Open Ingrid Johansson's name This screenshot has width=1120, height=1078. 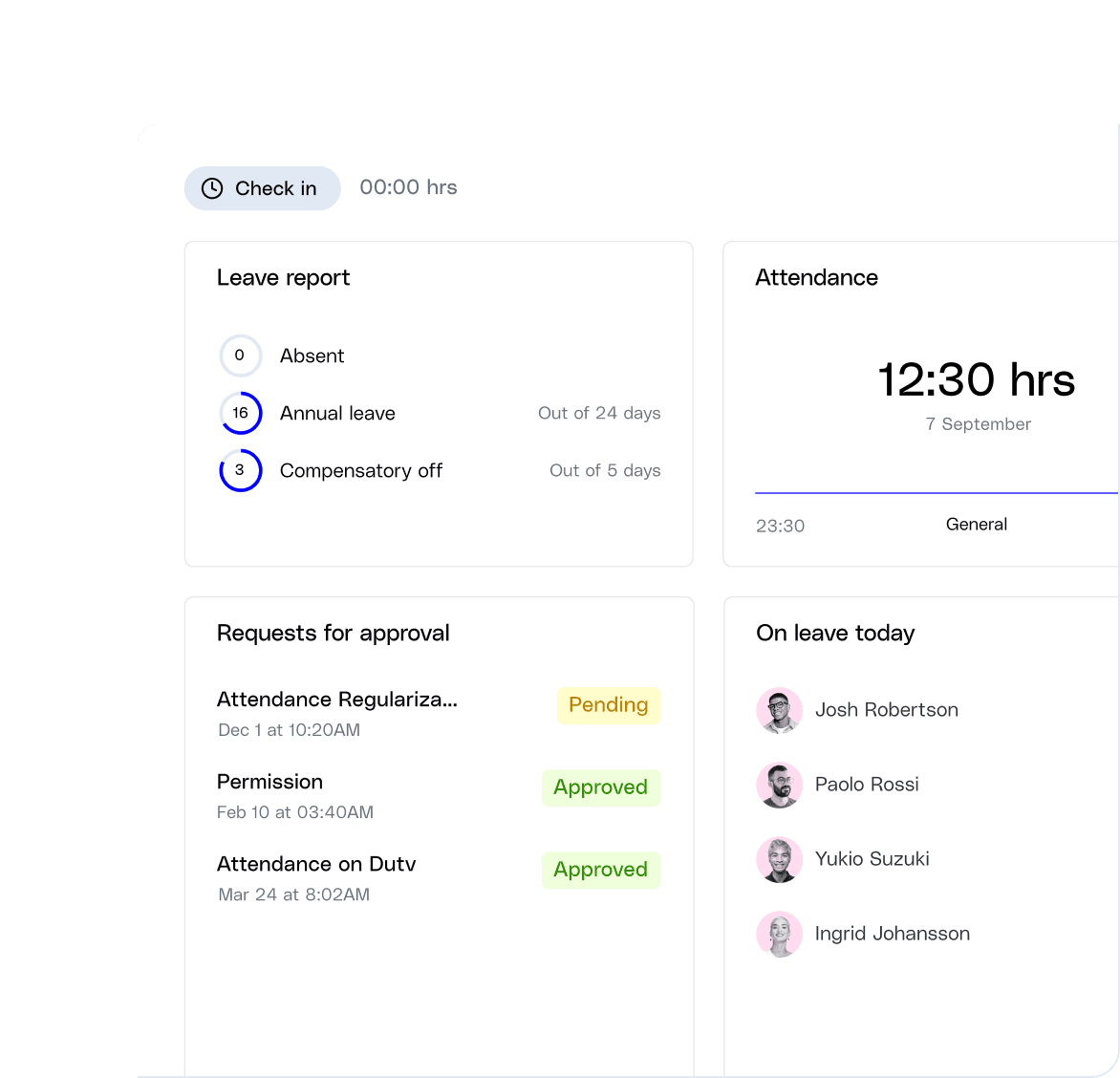point(893,934)
